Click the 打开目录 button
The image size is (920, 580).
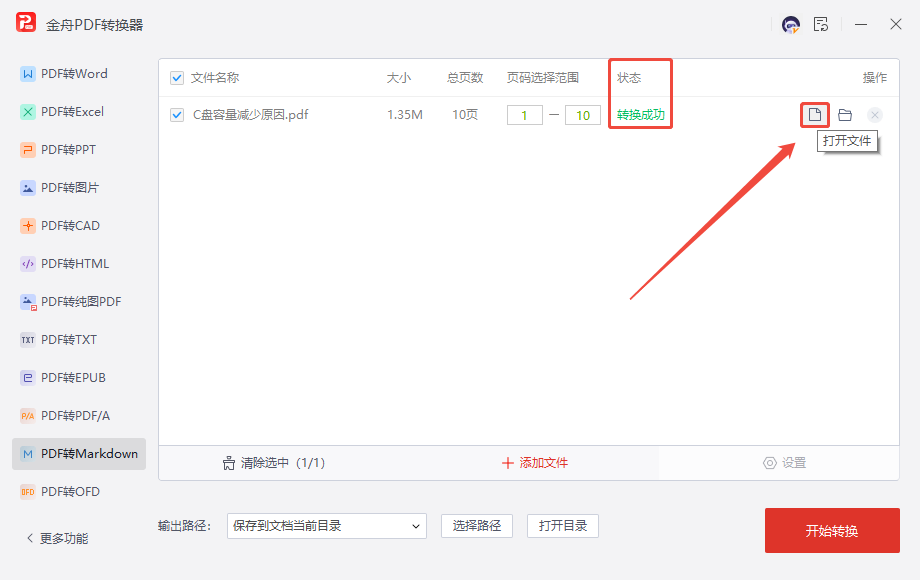(563, 526)
